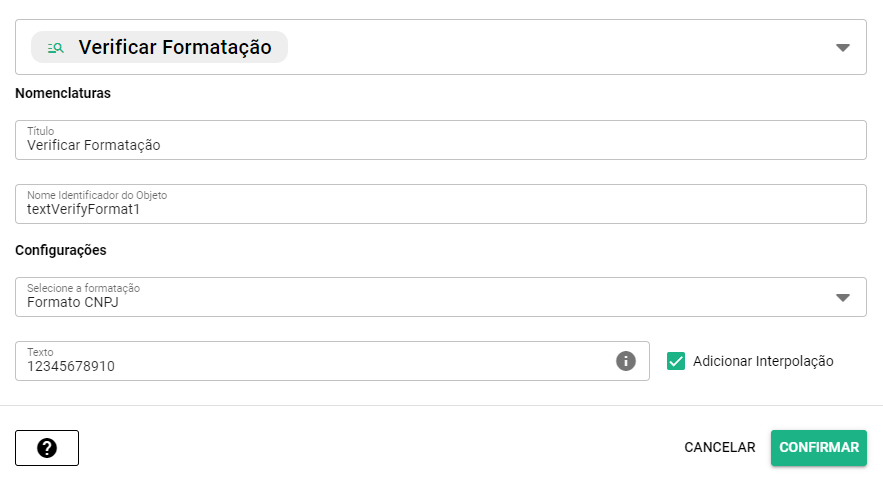Screen dimensions: 883x484
Task: Click the small Título floating label
Action: (x=40, y=131)
